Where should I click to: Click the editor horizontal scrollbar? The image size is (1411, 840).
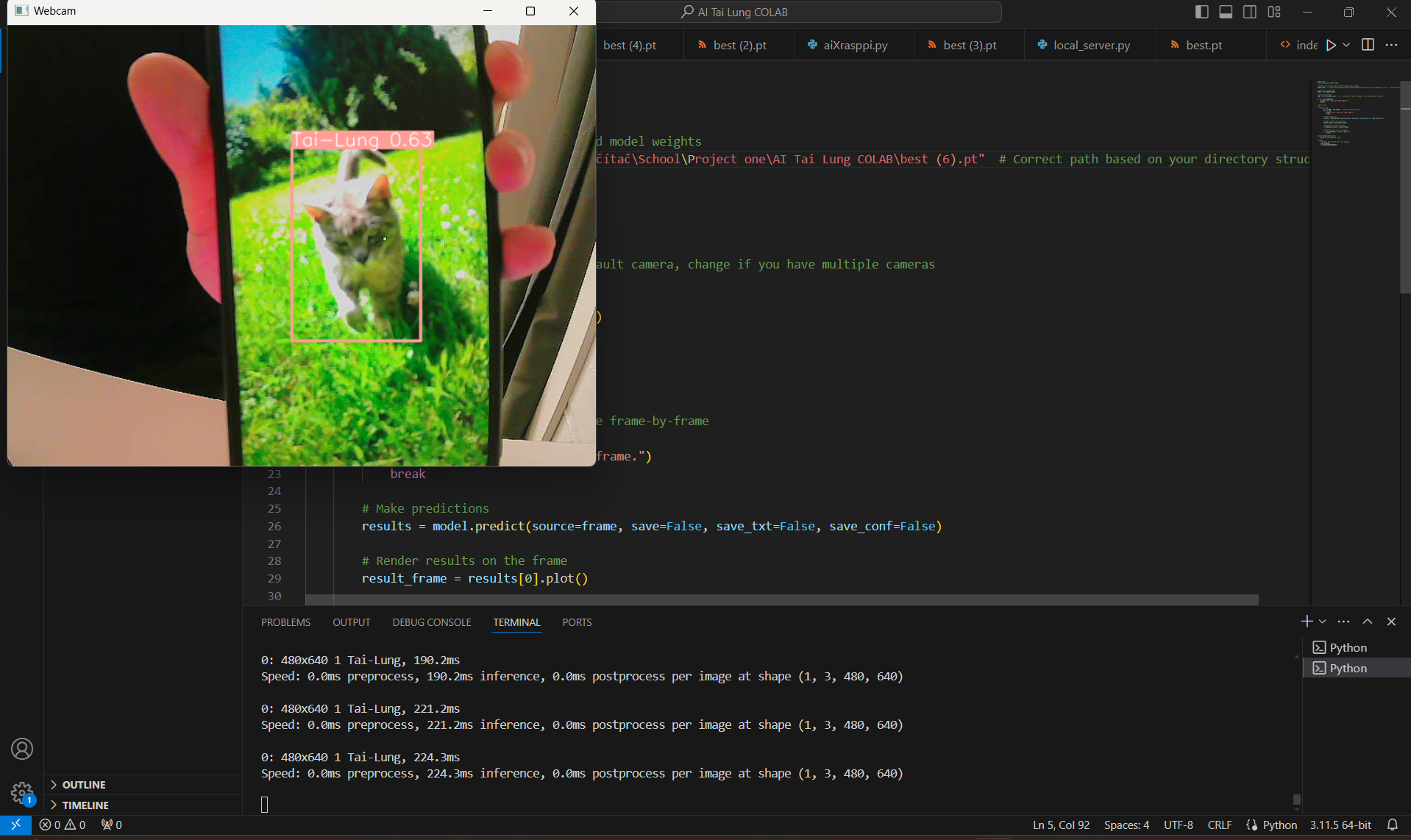pyautogui.click(x=781, y=600)
